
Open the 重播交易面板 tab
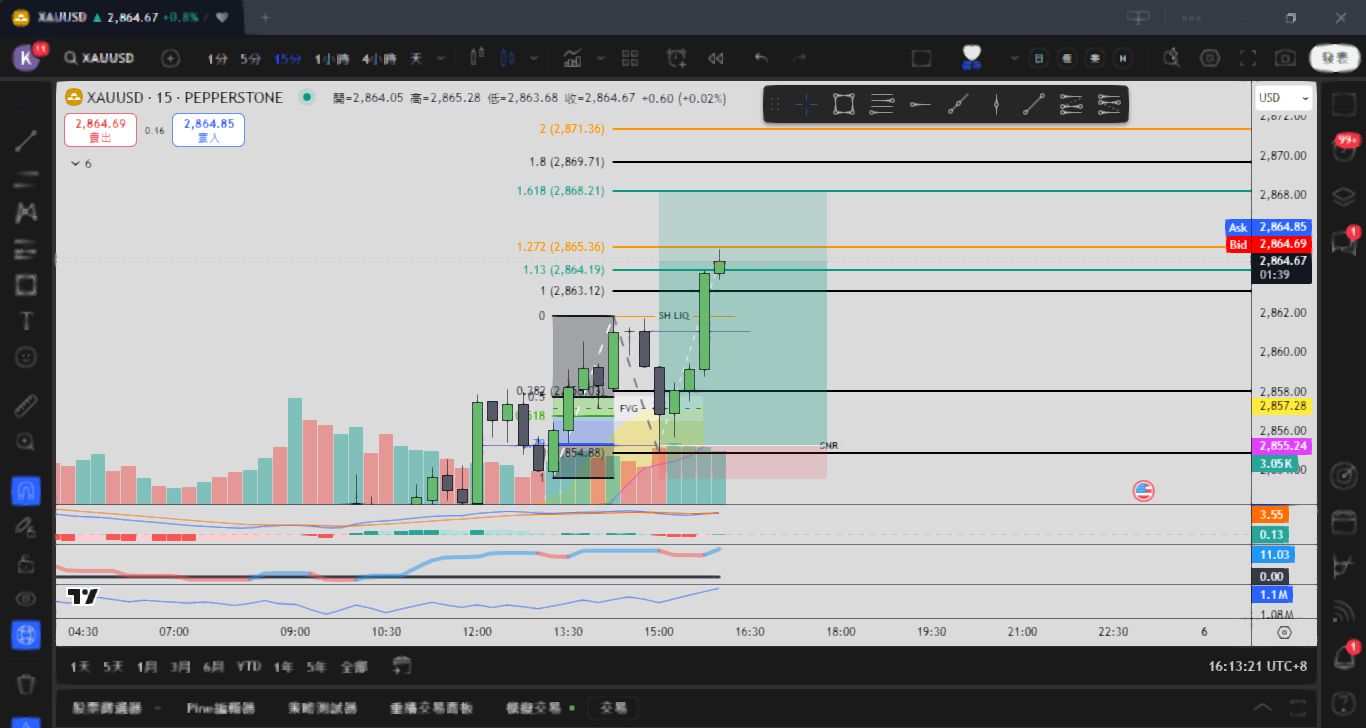tap(431, 708)
